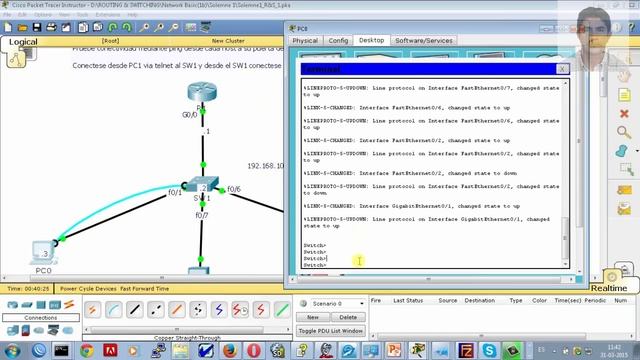Screen dimensions: 640x360
Task: Save the current network with floppy icon
Action: click(37, 27)
